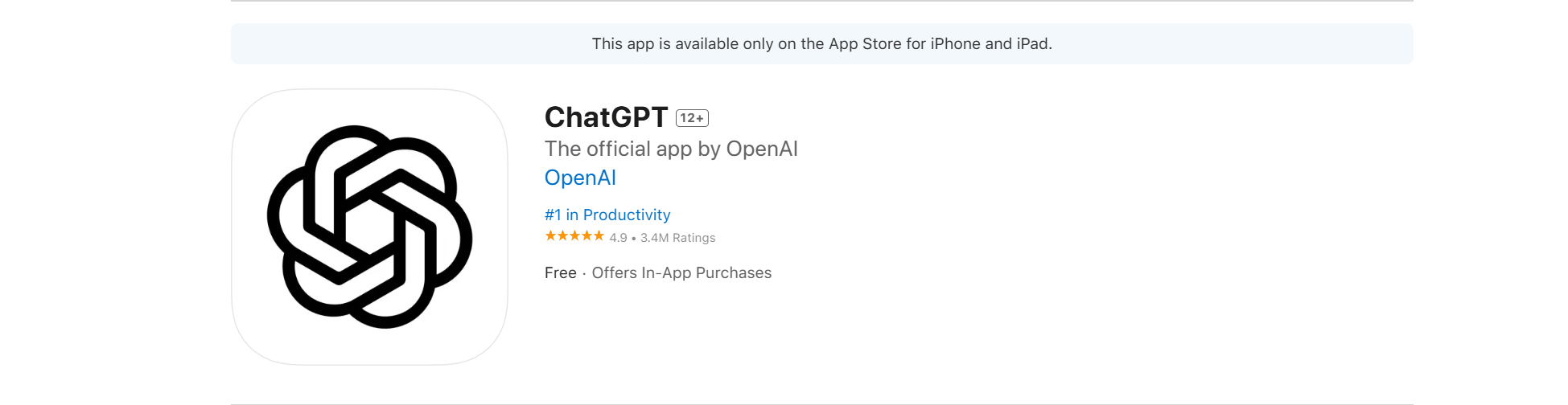Click the word iPad in the banner
The width and height of the screenshot is (1568, 405).
coord(1034,43)
